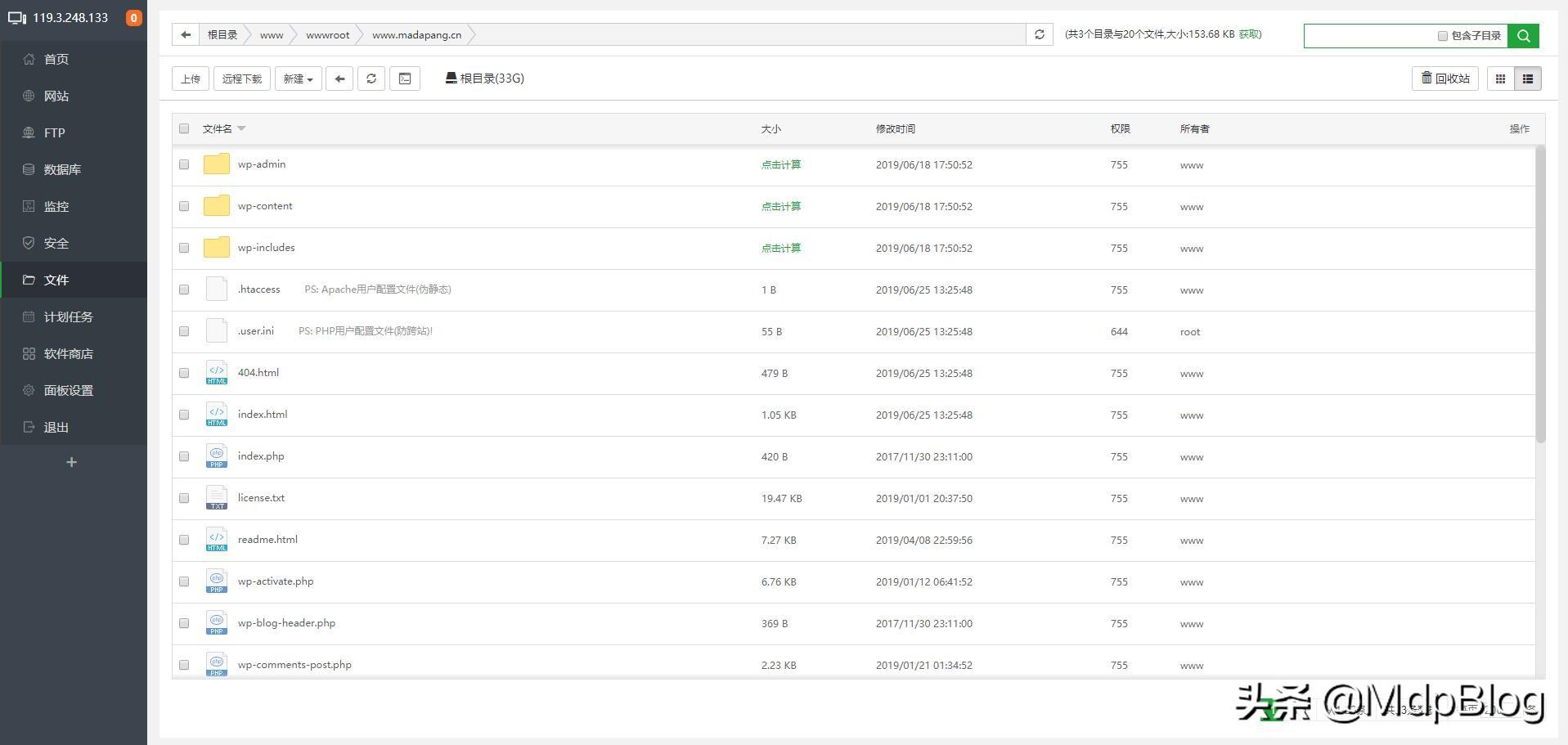Go back using toolbar arrow button
Viewport: 1568px width, 745px height.
pyautogui.click(x=339, y=79)
